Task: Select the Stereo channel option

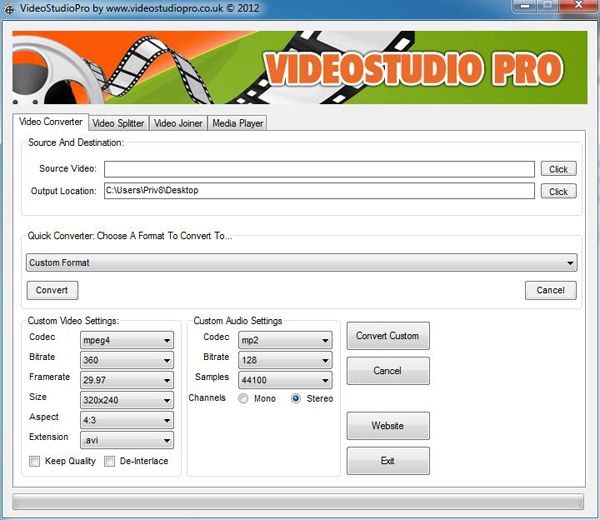Action: tap(295, 398)
